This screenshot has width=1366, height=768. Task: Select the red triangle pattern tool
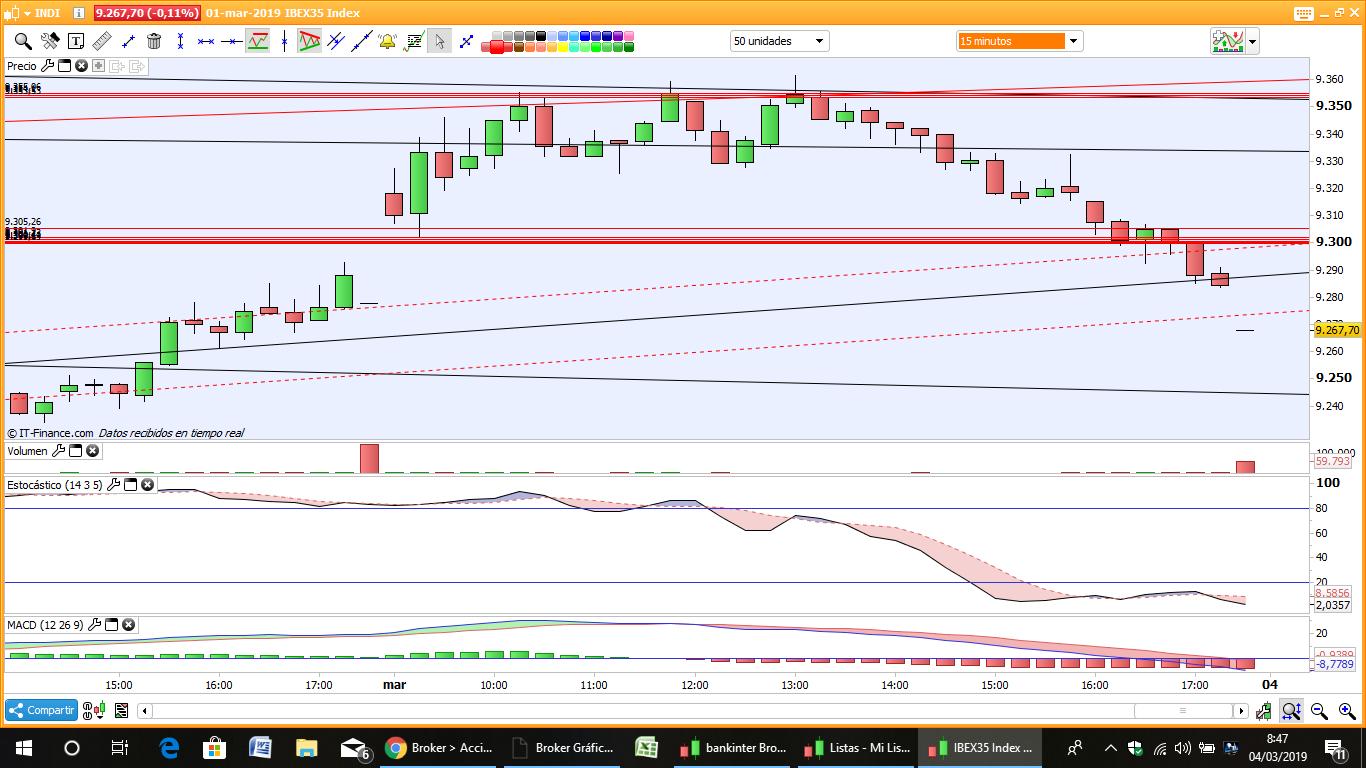click(309, 41)
